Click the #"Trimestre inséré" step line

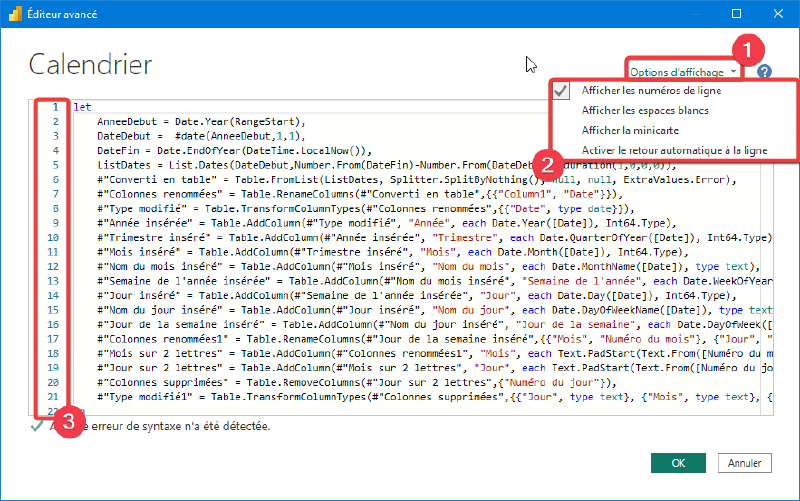coord(434,238)
